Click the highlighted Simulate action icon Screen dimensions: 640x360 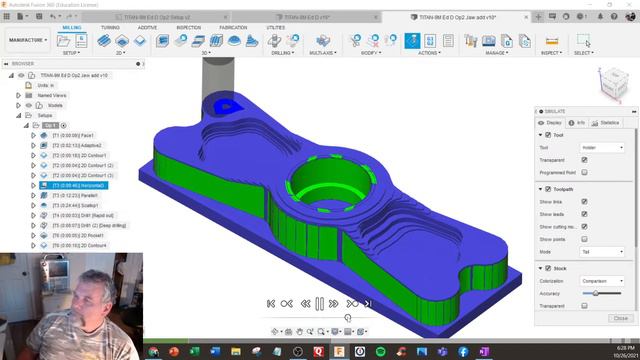point(412,41)
